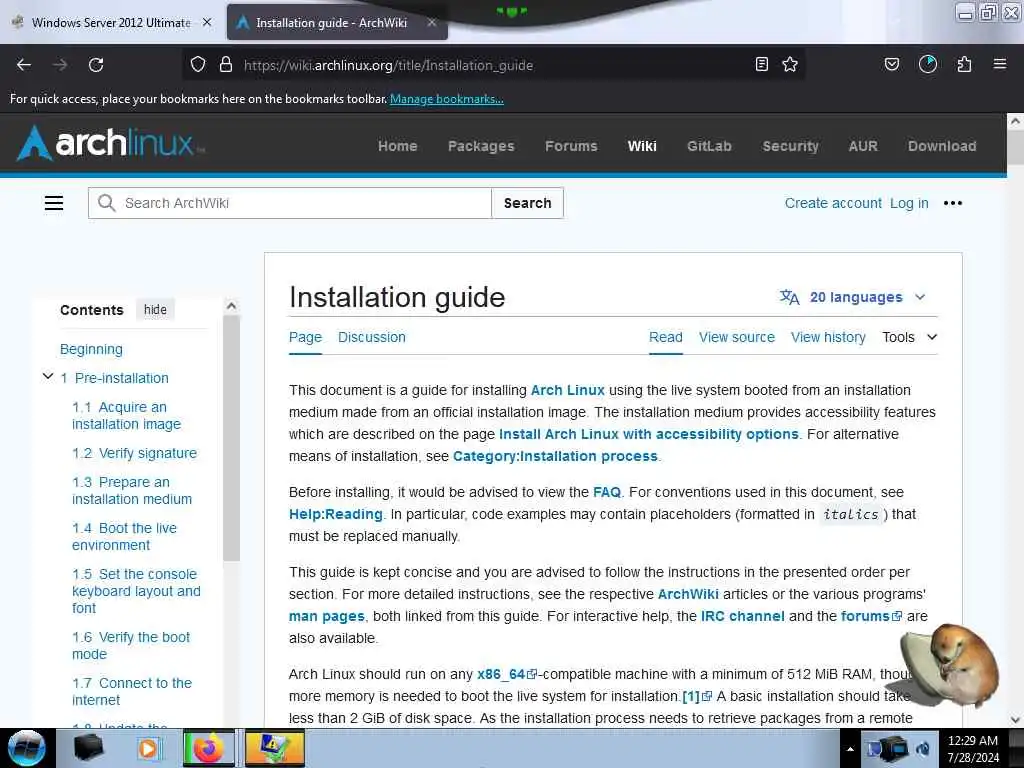Open 1.6 Verify the boot mode entry

click(131, 645)
